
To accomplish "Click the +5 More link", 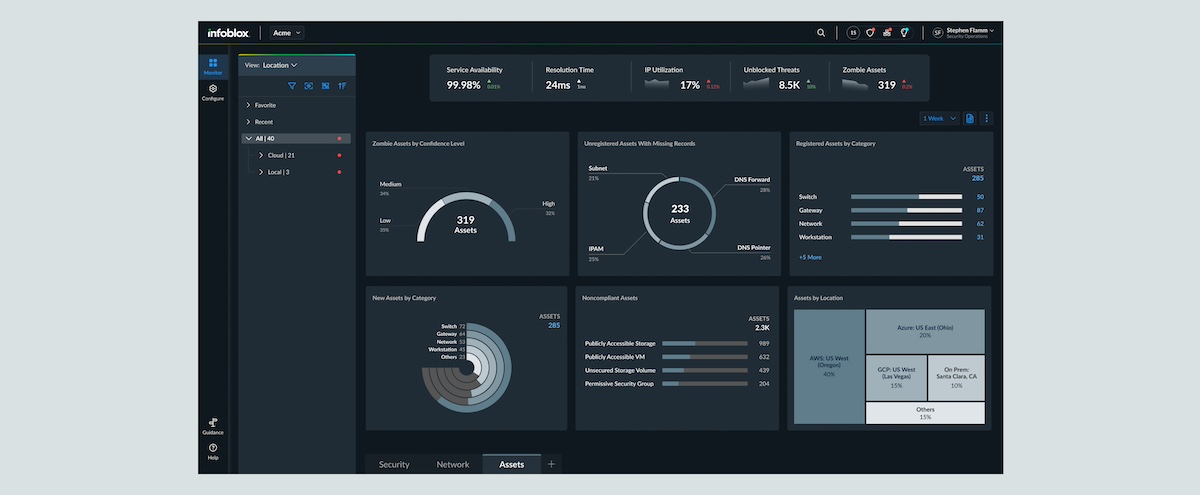I will [x=810, y=257].
